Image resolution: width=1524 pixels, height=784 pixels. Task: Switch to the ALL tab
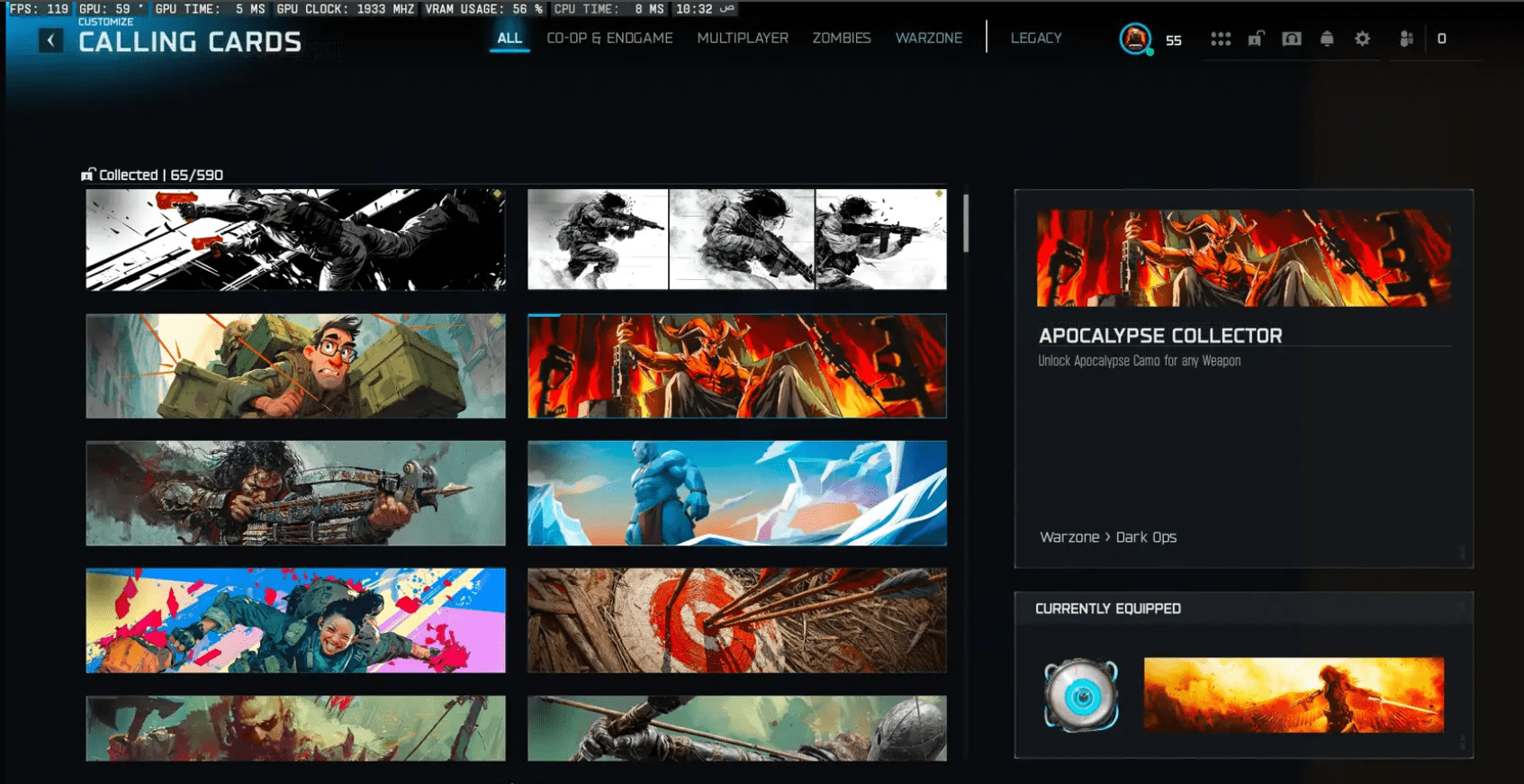(x=510, y=38)
